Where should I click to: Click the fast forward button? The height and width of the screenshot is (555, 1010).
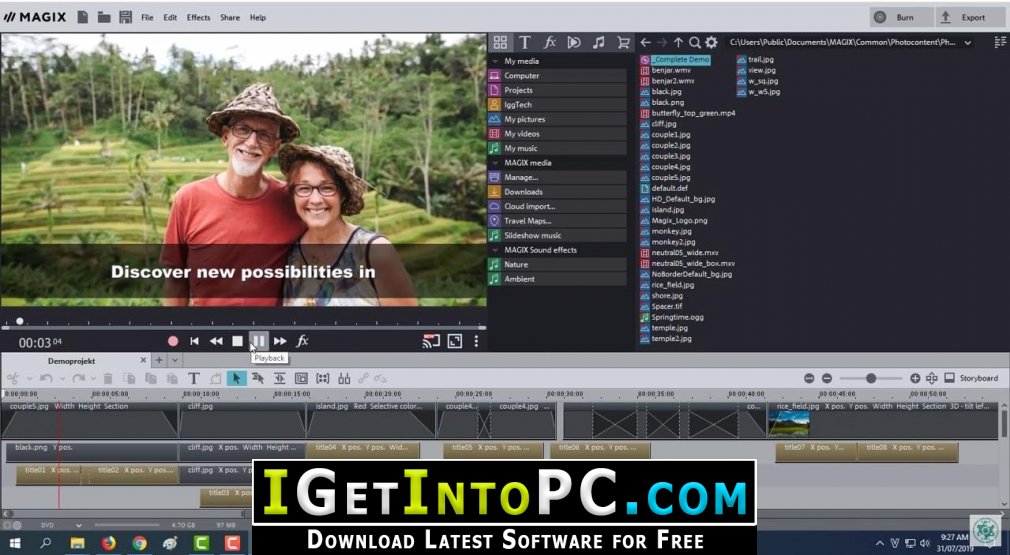280,341
